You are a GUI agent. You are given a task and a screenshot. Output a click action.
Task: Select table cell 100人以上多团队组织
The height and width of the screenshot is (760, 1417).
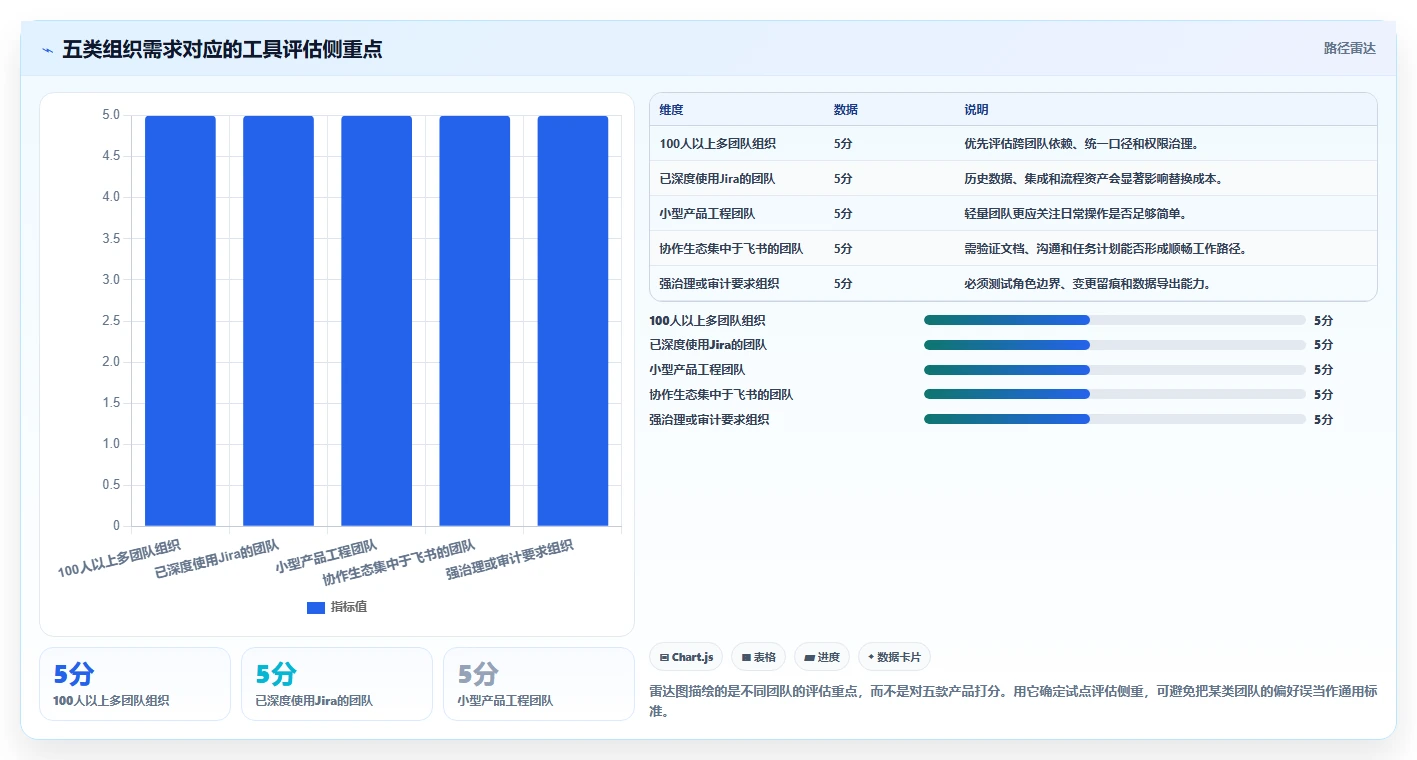coord(718,144)
